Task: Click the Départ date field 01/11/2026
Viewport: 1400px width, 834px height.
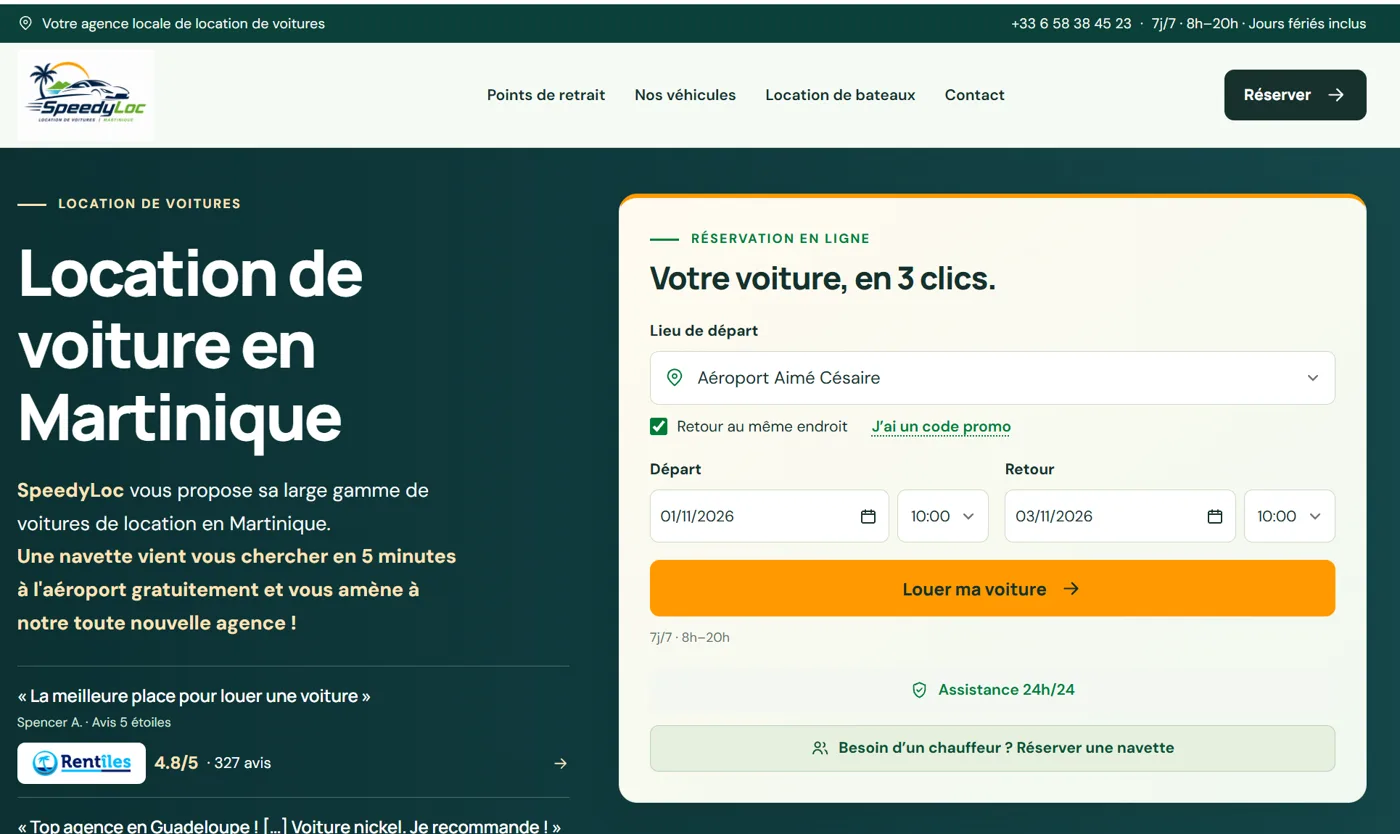Action: (x=769, y=516)
